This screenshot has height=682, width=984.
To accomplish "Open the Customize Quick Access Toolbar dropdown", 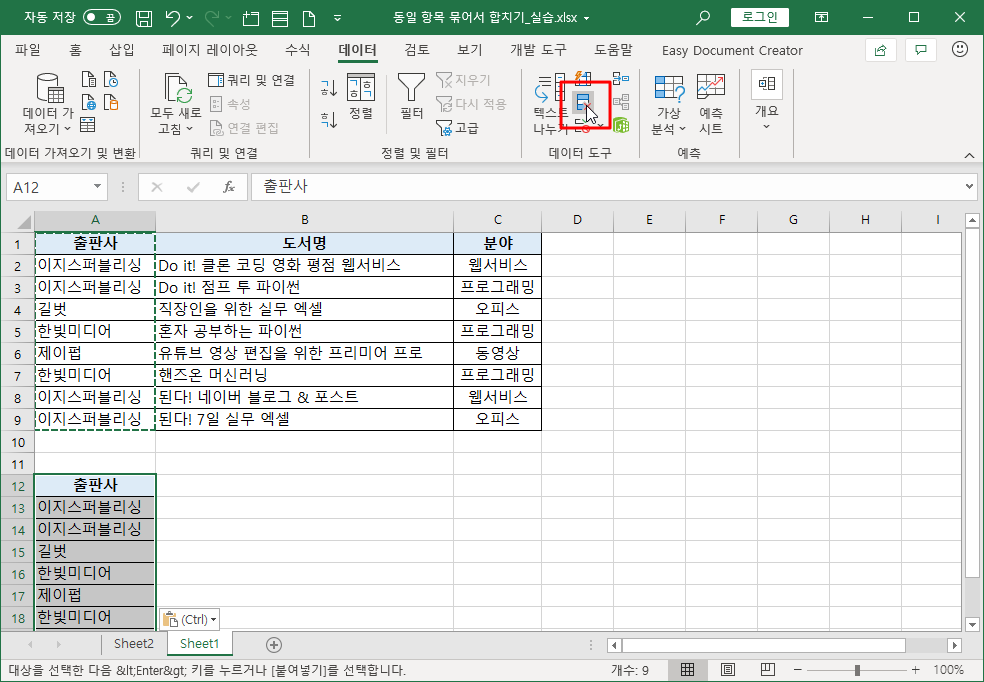I will tap(338, 18).
